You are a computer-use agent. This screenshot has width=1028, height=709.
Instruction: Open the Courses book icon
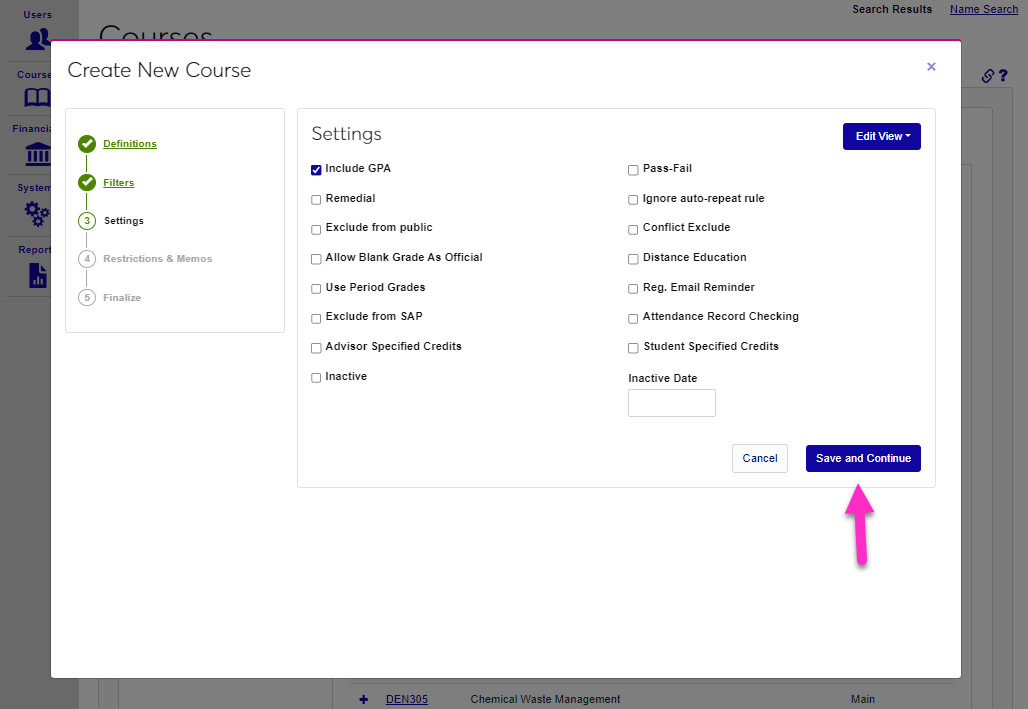tap(37, 97)
